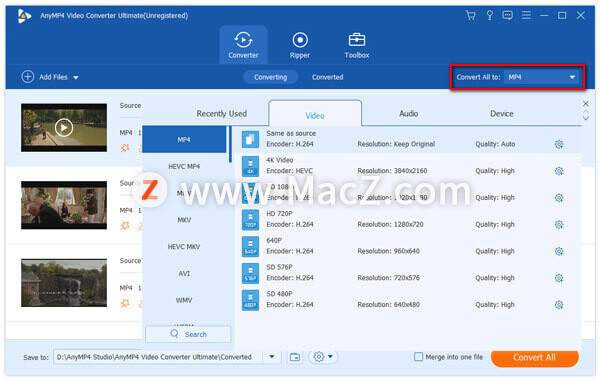Click the Save to path field

[158, 357]
